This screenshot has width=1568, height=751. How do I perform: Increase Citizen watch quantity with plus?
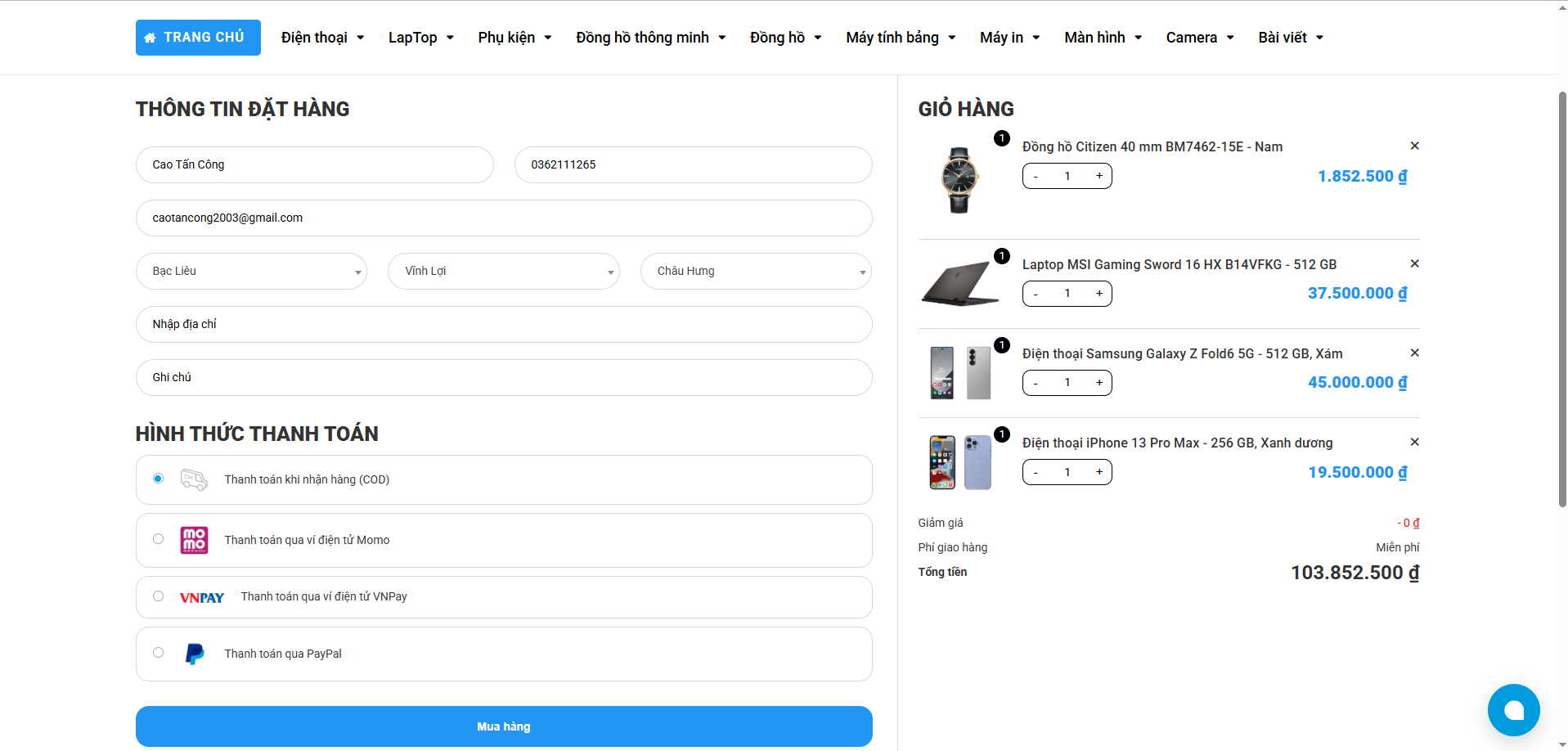click(x=1098, y=176)
